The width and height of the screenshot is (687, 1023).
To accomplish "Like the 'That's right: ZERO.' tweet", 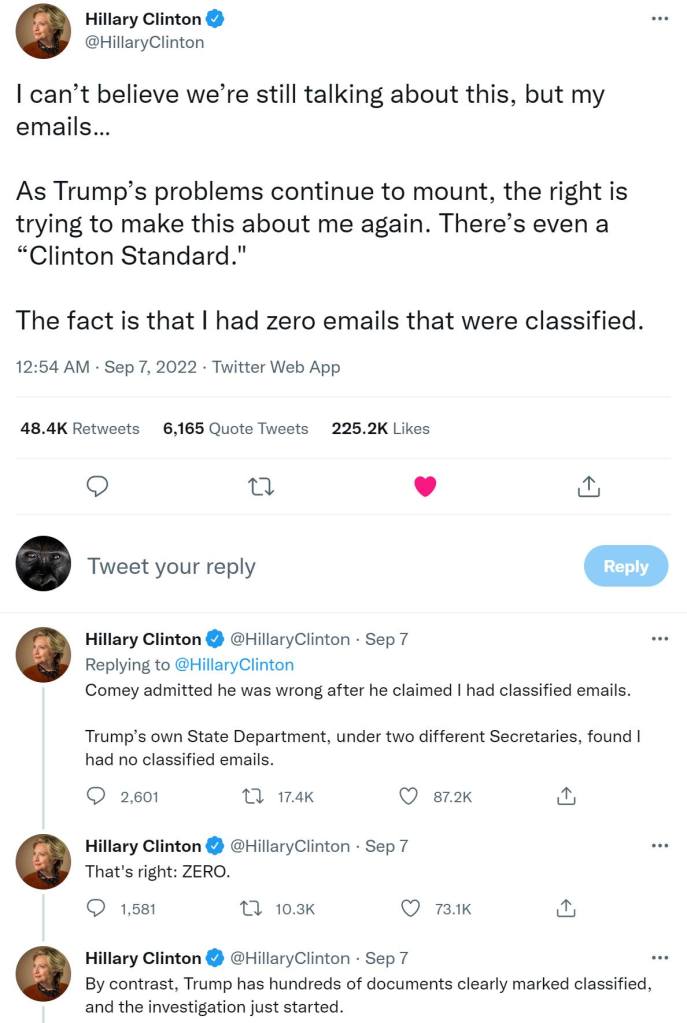I will click(x=408, y=908).
